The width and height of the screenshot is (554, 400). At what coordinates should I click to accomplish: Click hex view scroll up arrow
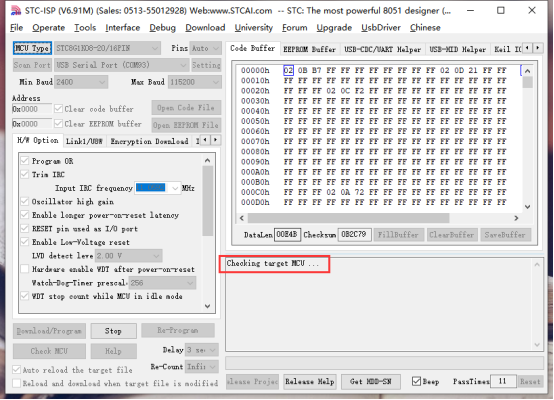tap(527, 71)
